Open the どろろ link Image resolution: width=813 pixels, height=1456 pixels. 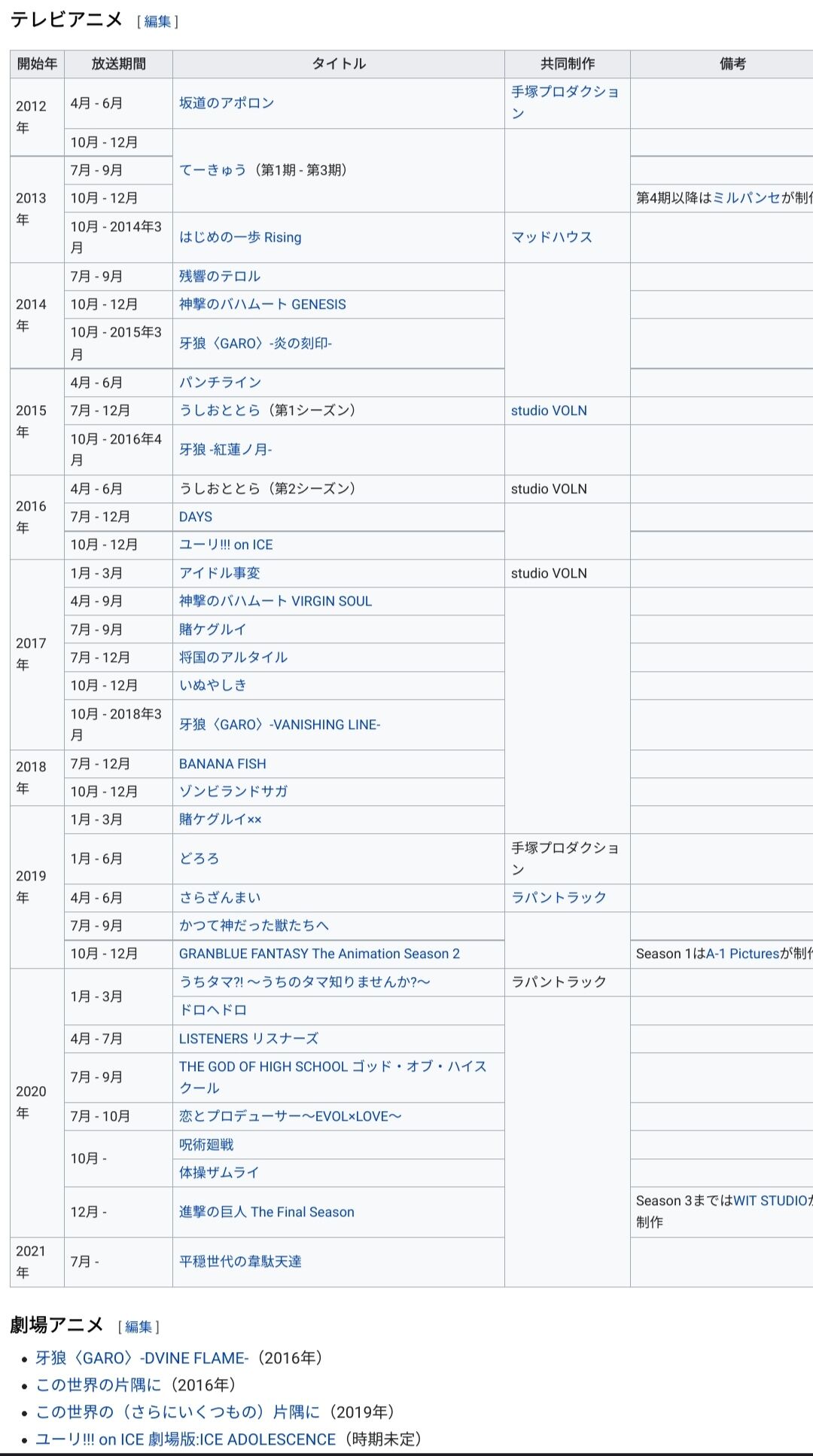coord(199,859)
